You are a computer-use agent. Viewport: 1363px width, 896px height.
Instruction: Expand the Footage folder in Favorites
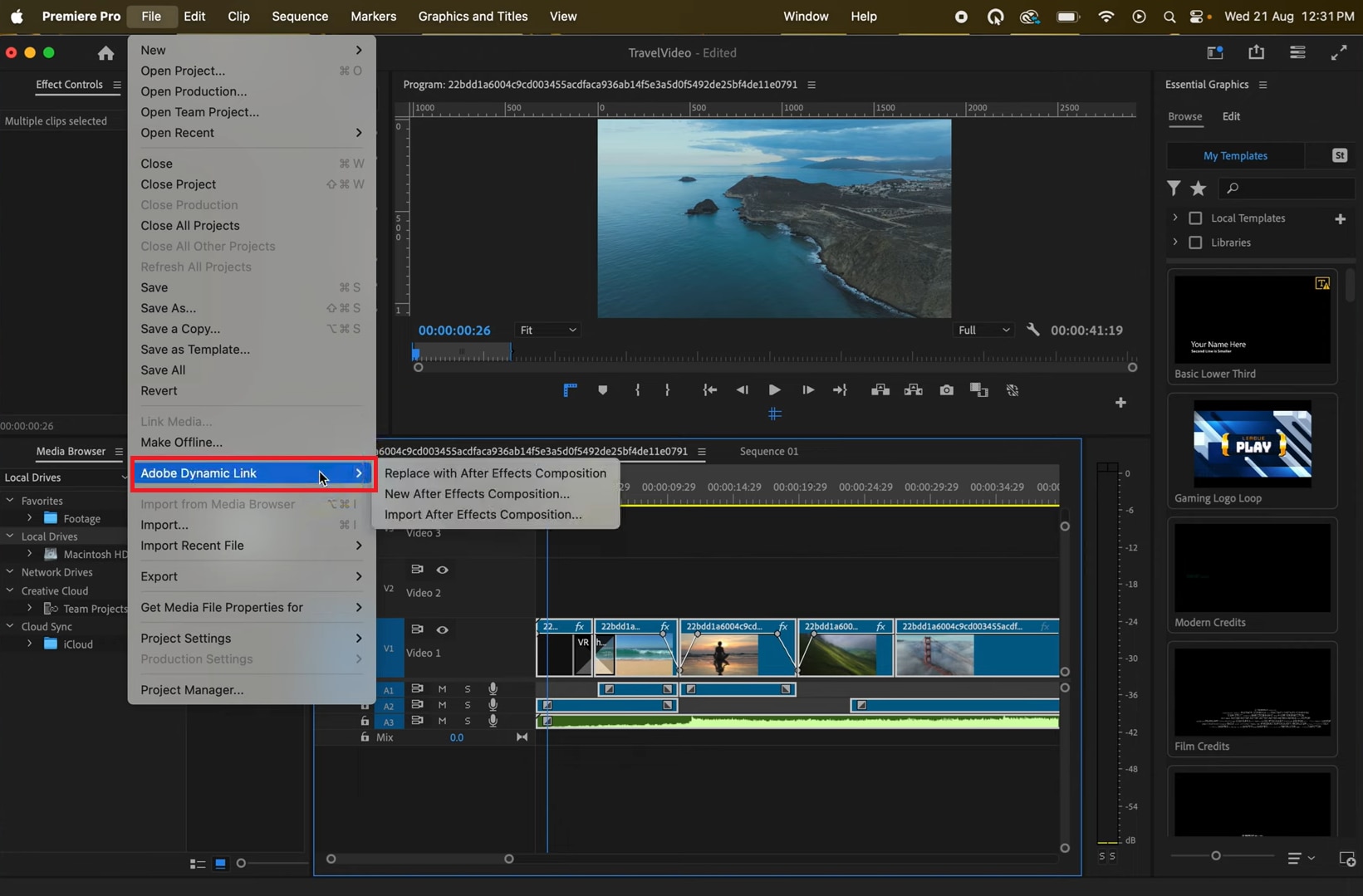(x=30, y=518)
